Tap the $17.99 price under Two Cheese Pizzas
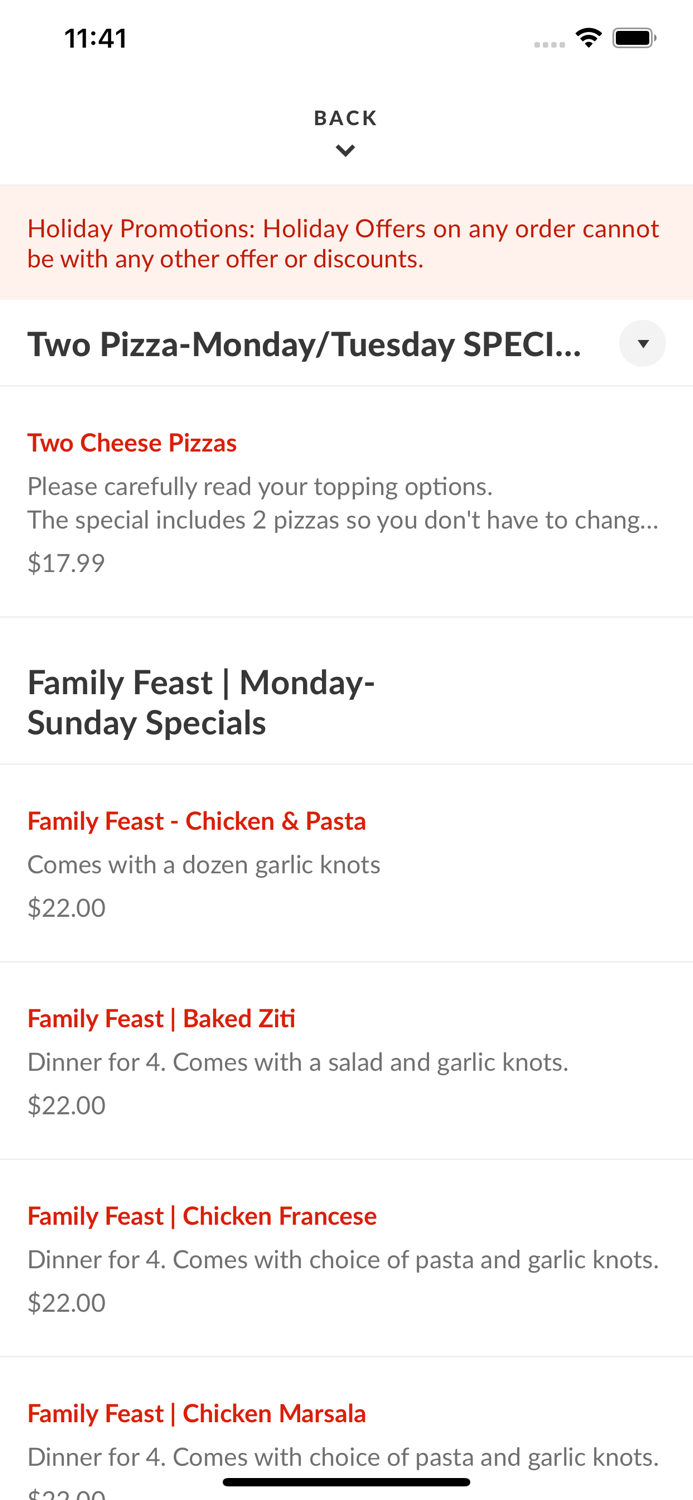This screenshot has height=1500, width=693. pos(66,562)
